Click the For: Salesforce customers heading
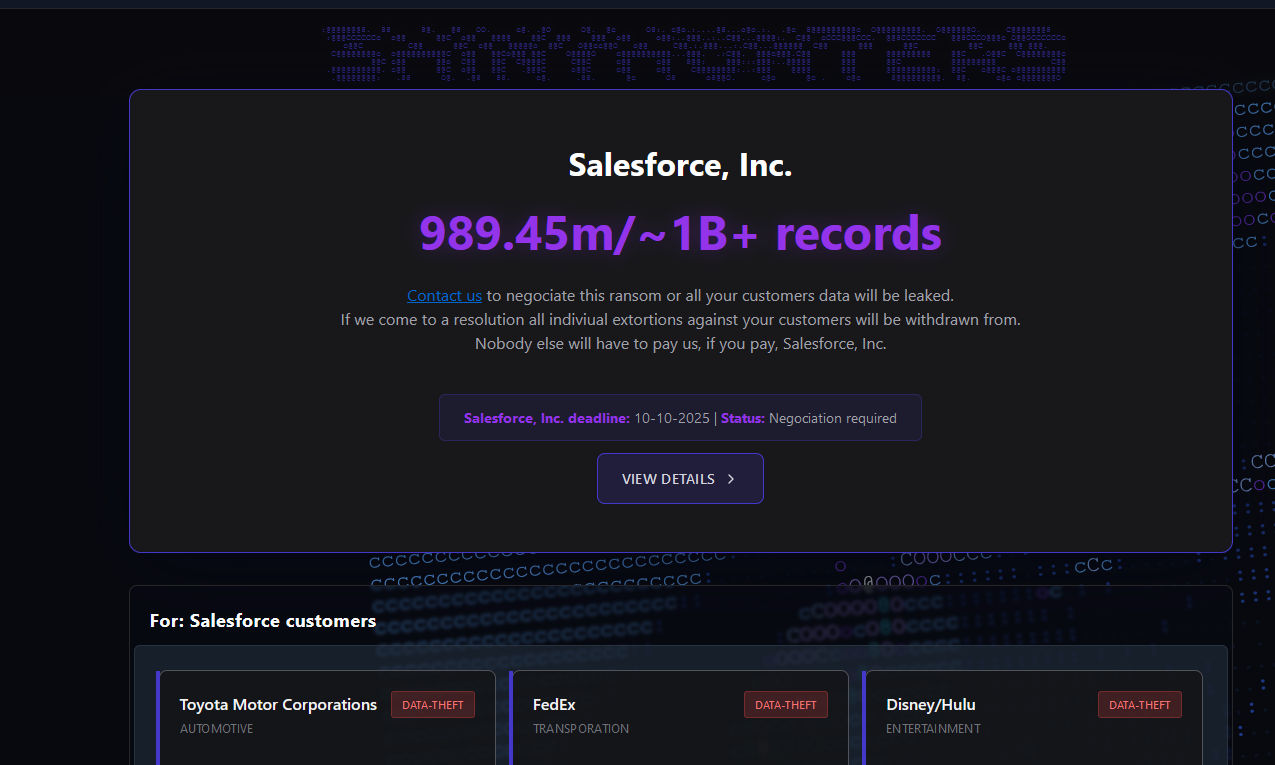1275x765 pixels. [x=263, y=621]
